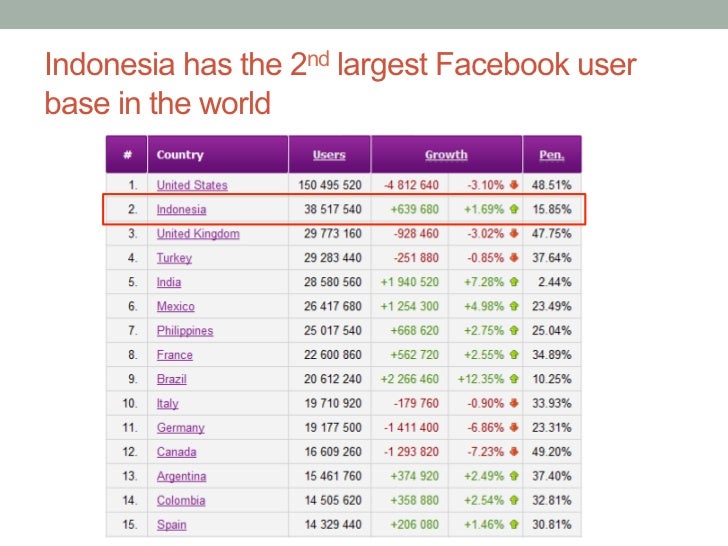728x546 pixels.
Task: Open the India country link
Action: pyautogui.click(x=169, y=282)
